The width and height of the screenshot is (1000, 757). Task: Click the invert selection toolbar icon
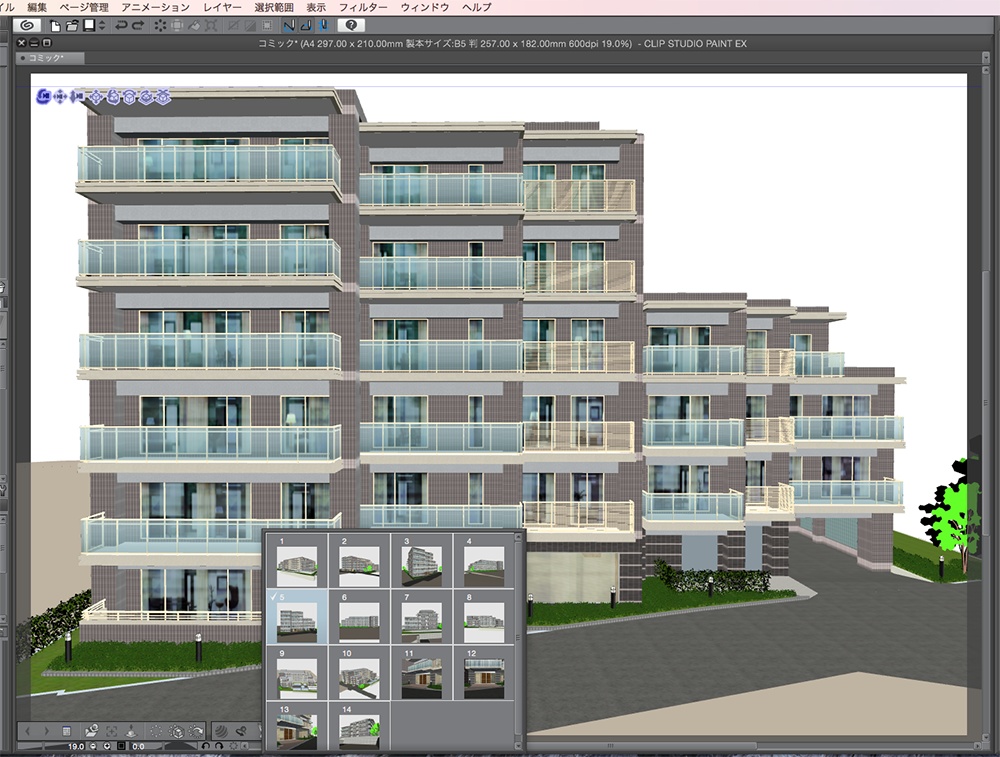pos(250,26)
